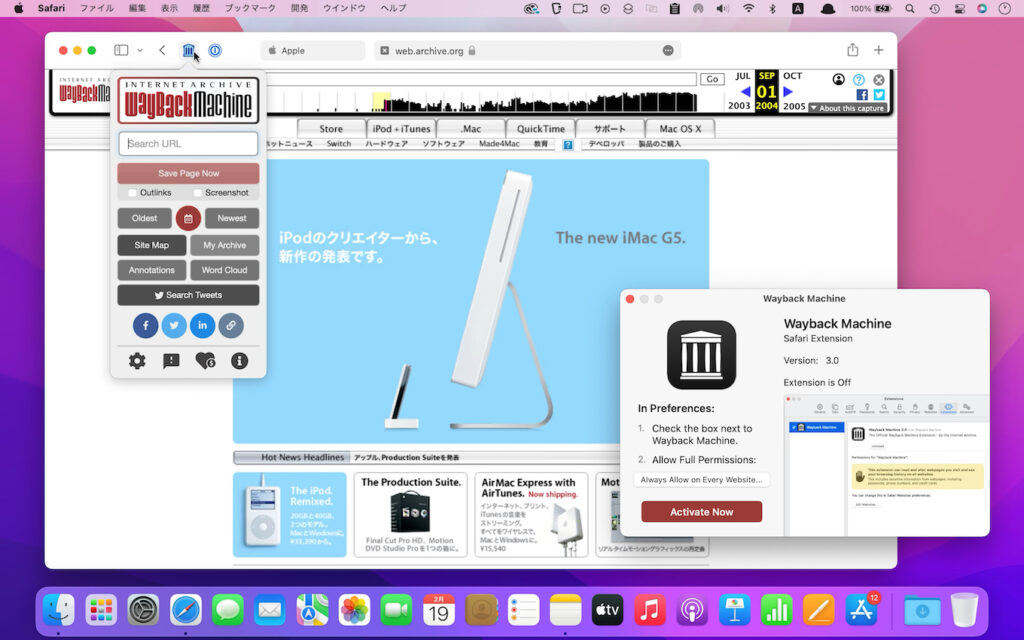The height and width of the screenshot is (640, 1024).
Task: Open the 開発 menu in menu bar
Action: tap(299, 8)
